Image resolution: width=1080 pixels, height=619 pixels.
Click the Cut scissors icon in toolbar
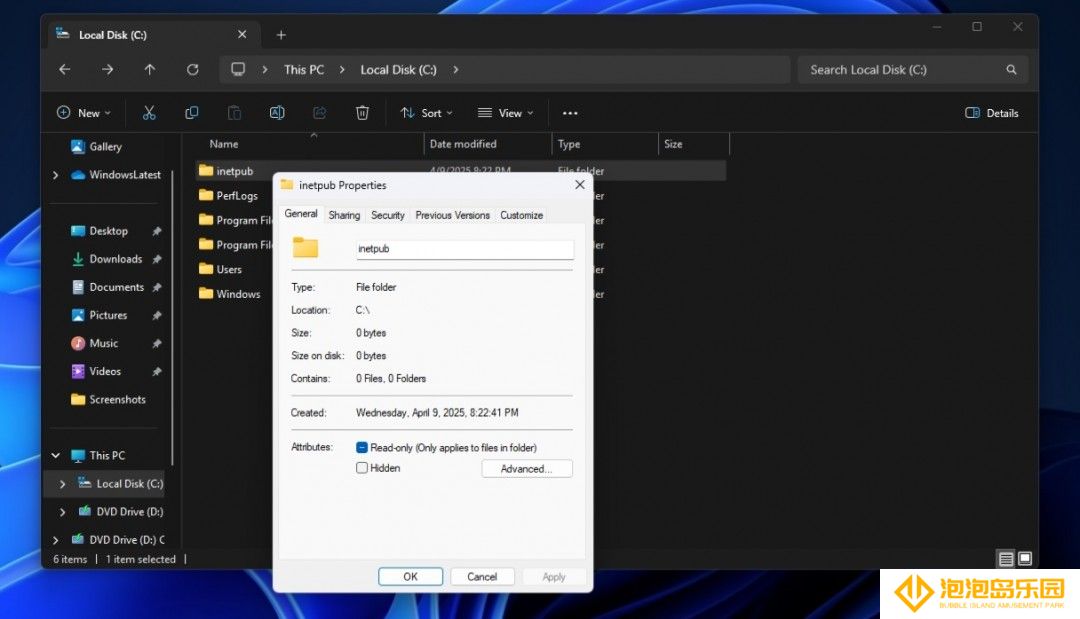pos(149,113)
